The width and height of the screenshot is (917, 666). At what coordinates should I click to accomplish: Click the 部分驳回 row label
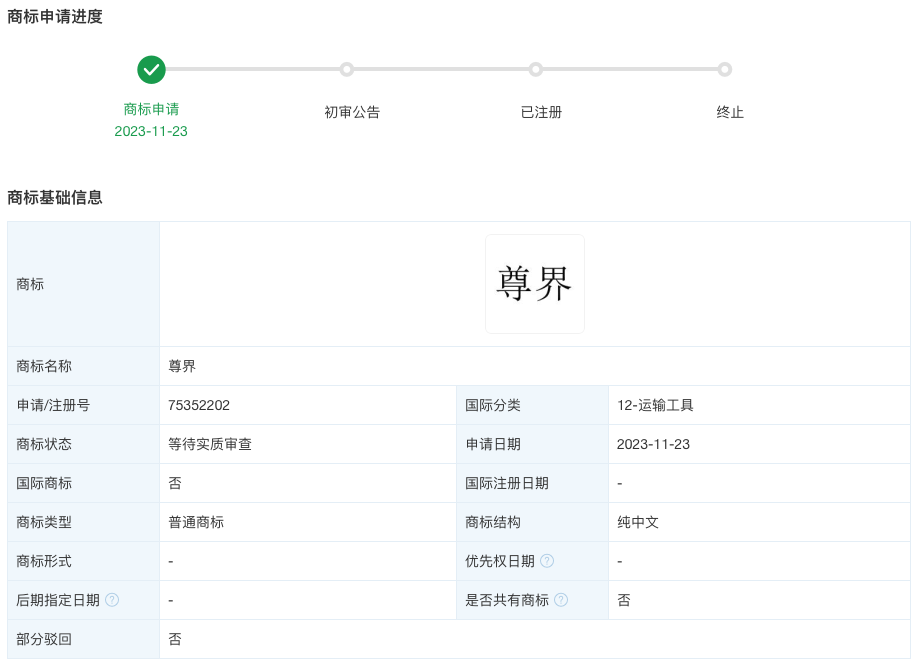[44, 639]
